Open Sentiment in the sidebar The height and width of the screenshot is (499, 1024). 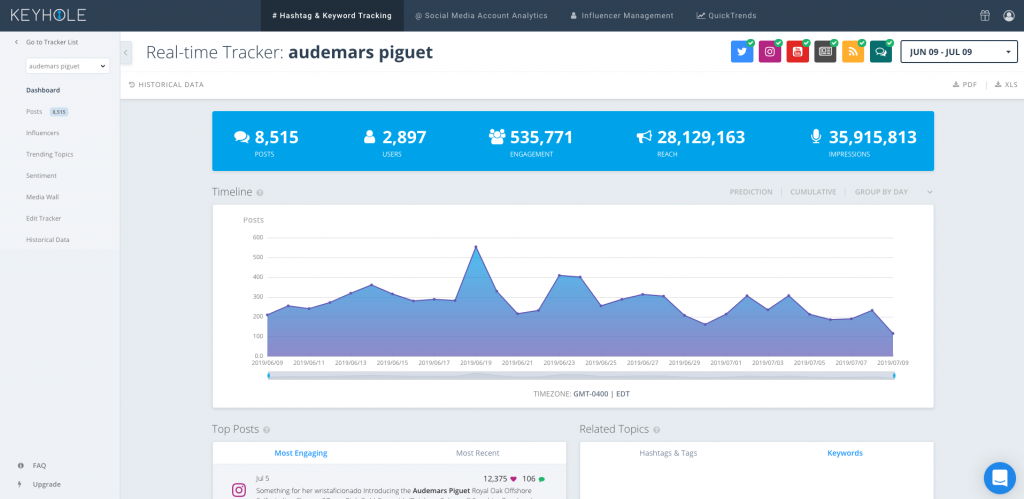point(41,176)
